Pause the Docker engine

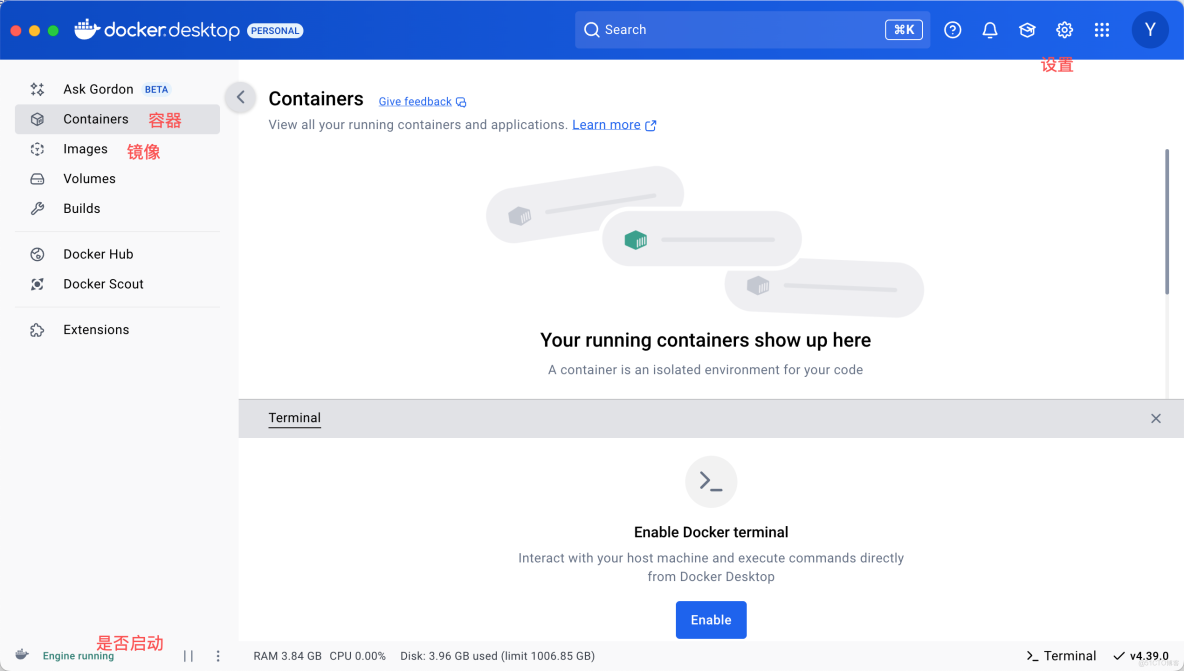188,656
